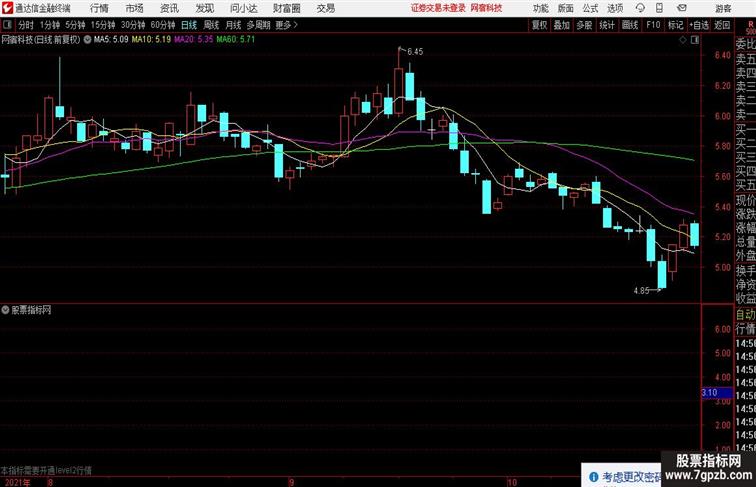Click the 叠加 overlay button
This screenshot has height=487, width=756.
click(x=562, y=25)
